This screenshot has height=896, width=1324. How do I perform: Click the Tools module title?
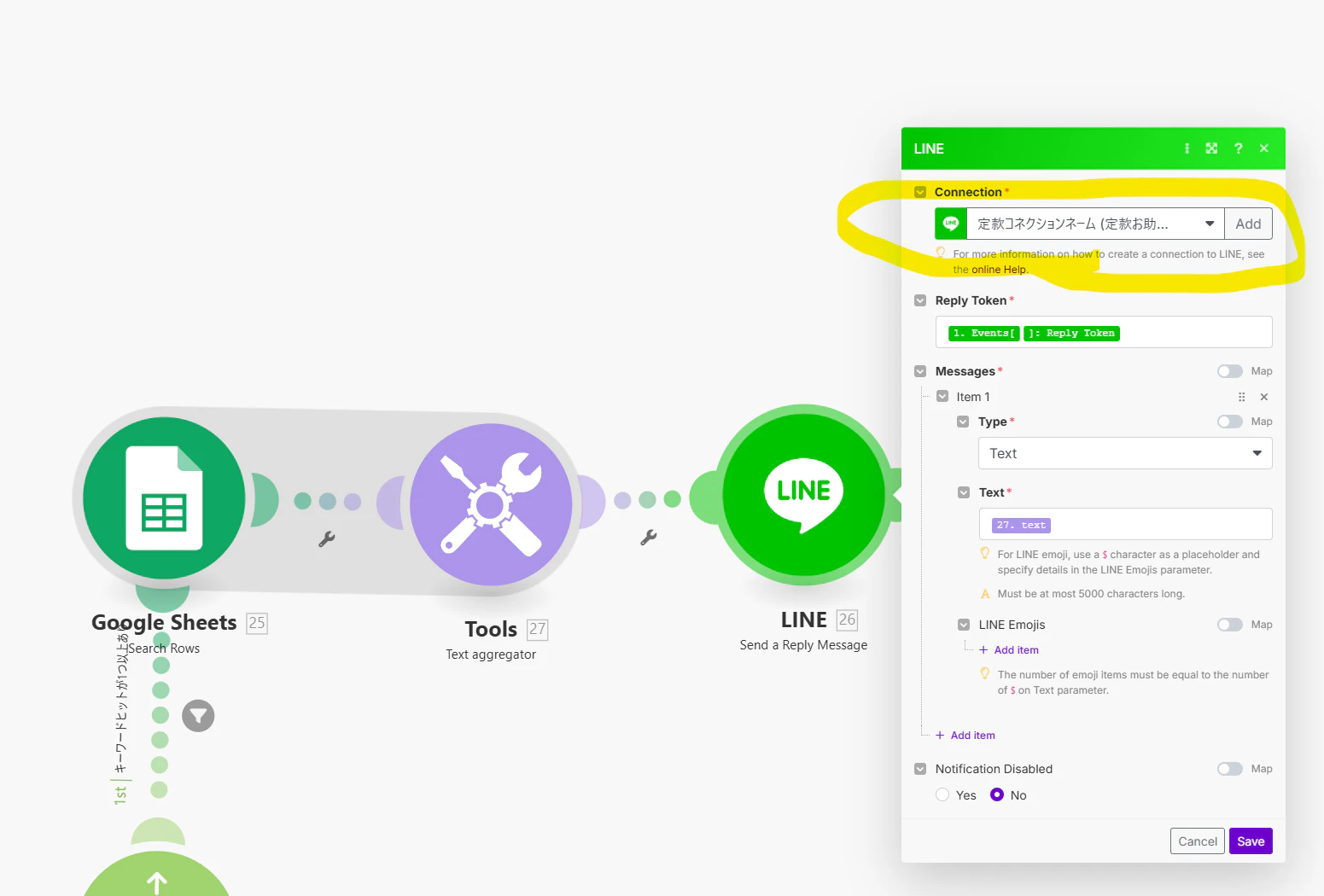tap(491, 630)
